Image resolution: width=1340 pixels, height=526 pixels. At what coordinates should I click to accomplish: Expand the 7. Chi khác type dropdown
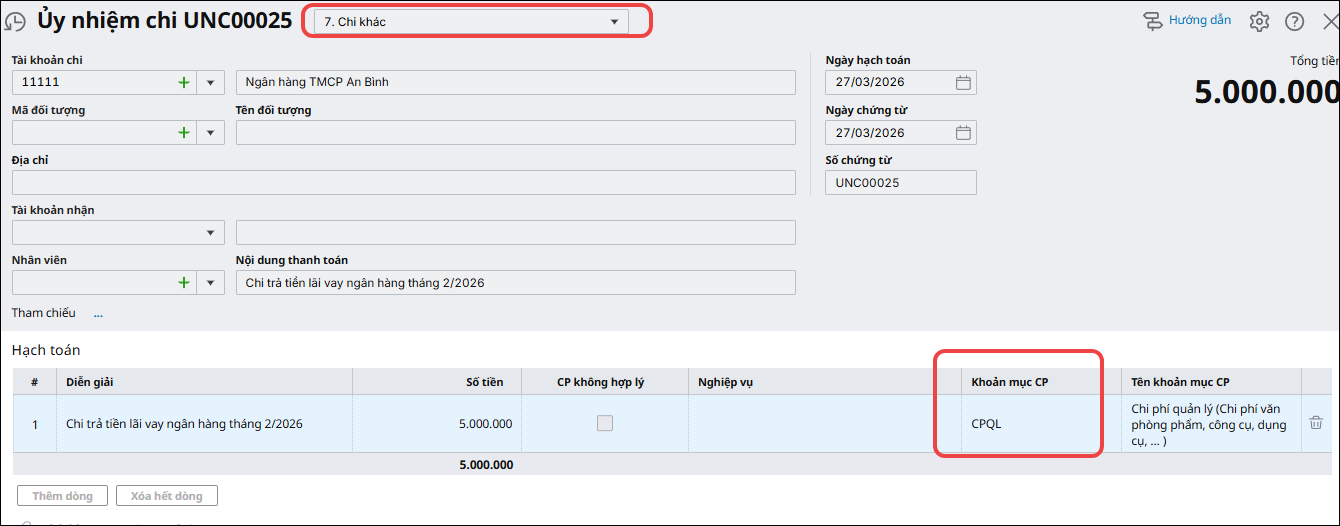(x=614, y=22)
